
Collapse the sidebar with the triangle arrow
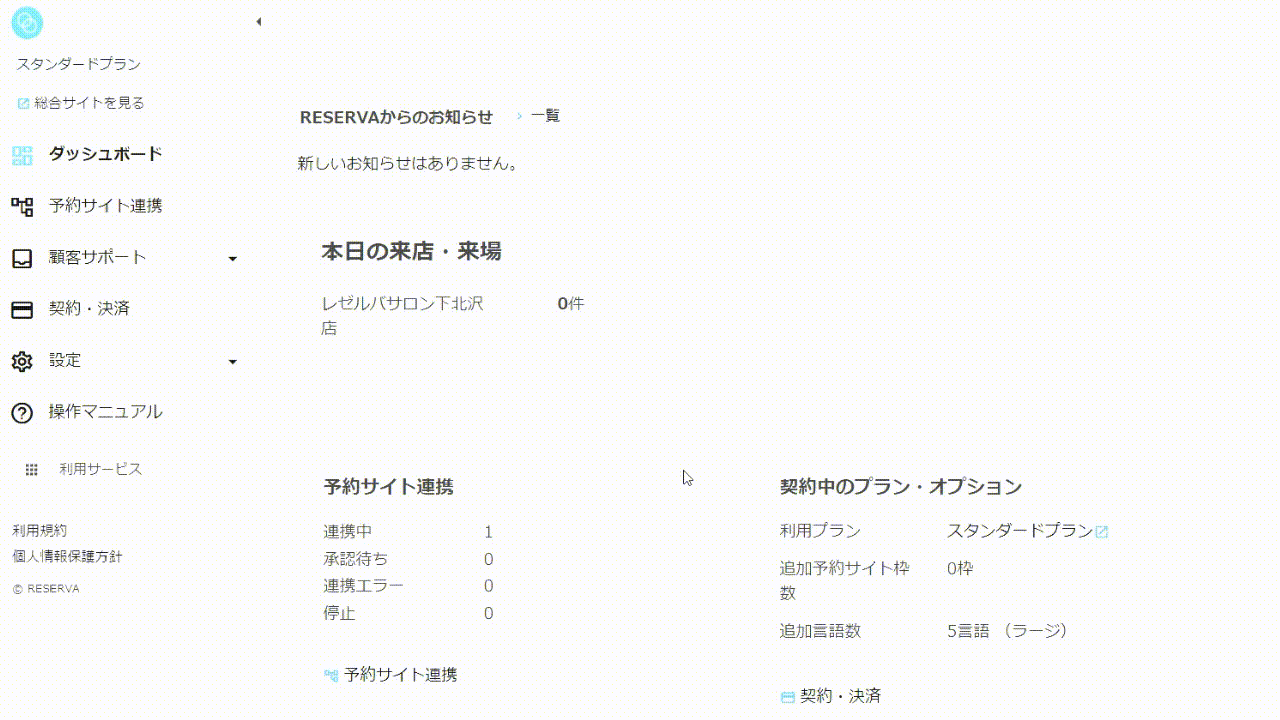258,22
